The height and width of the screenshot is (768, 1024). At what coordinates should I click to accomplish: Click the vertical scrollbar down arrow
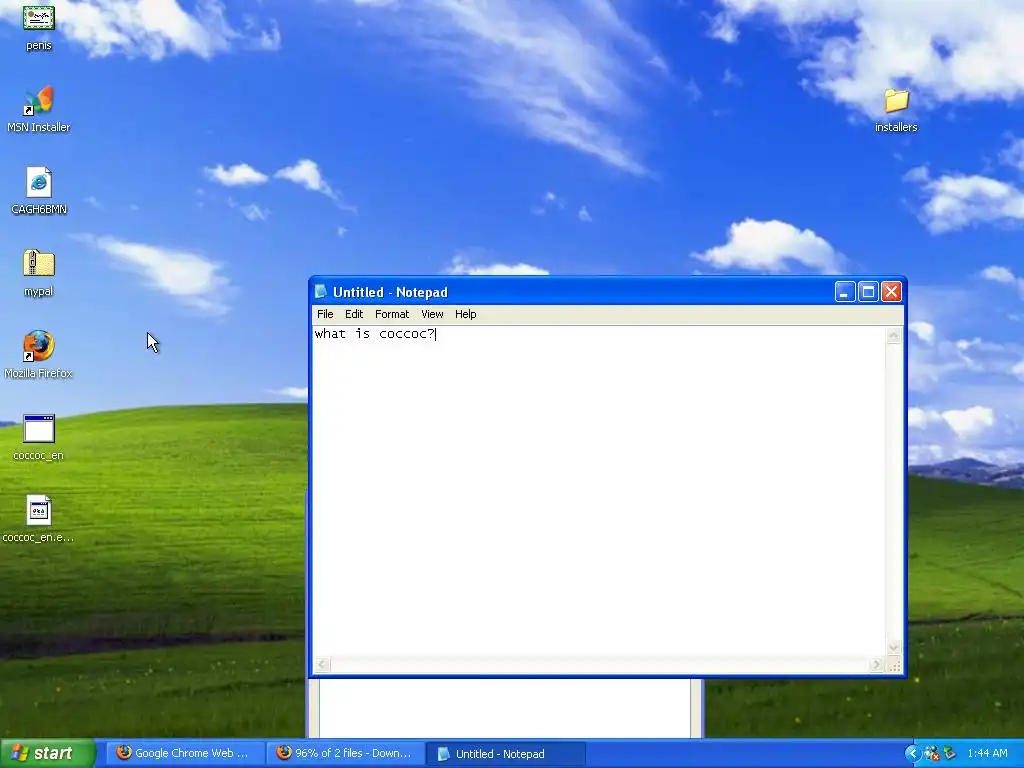pyautogui.click(x=893, y=648)
